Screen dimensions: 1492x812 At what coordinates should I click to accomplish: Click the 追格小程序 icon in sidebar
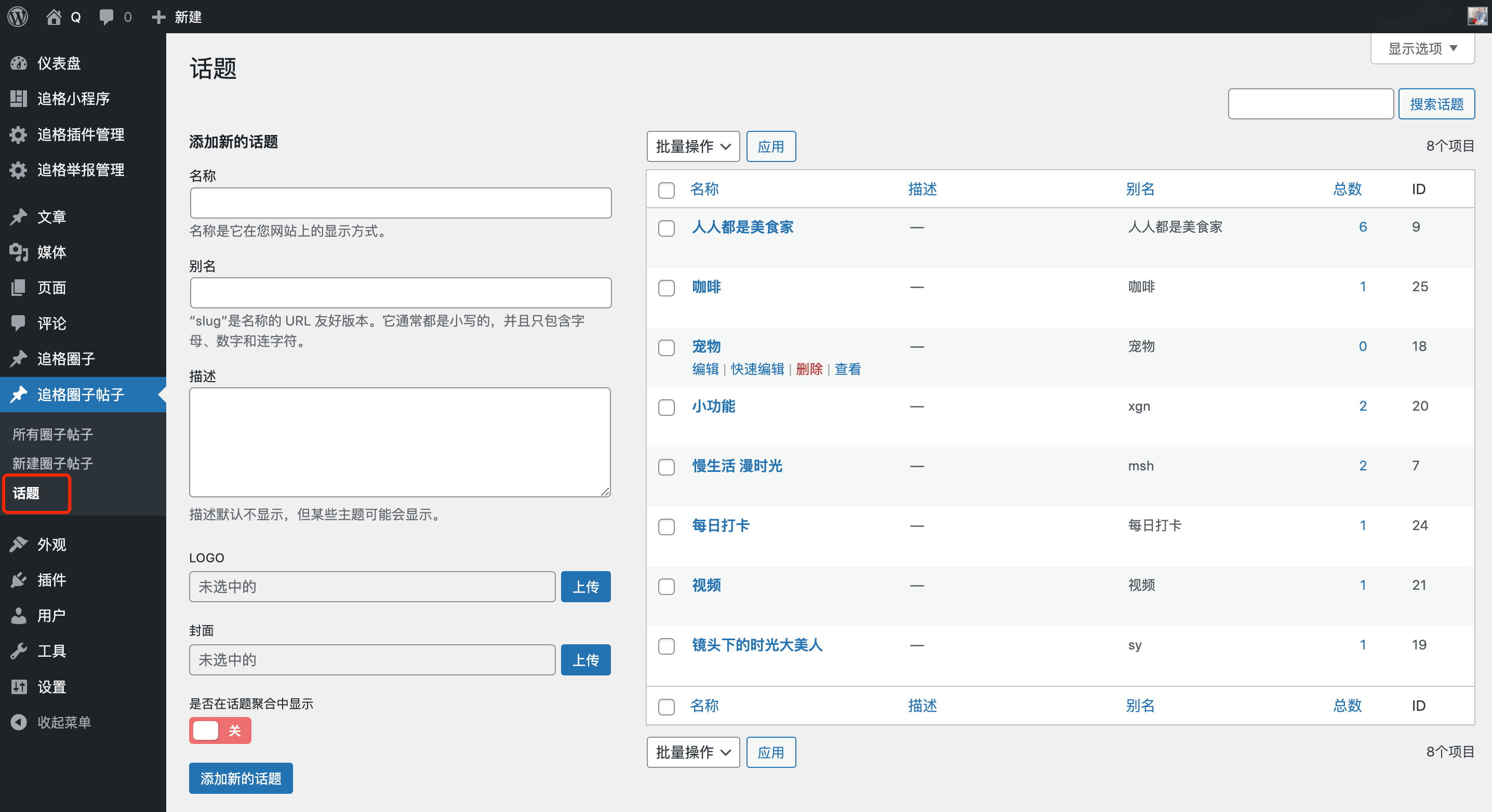19,99
